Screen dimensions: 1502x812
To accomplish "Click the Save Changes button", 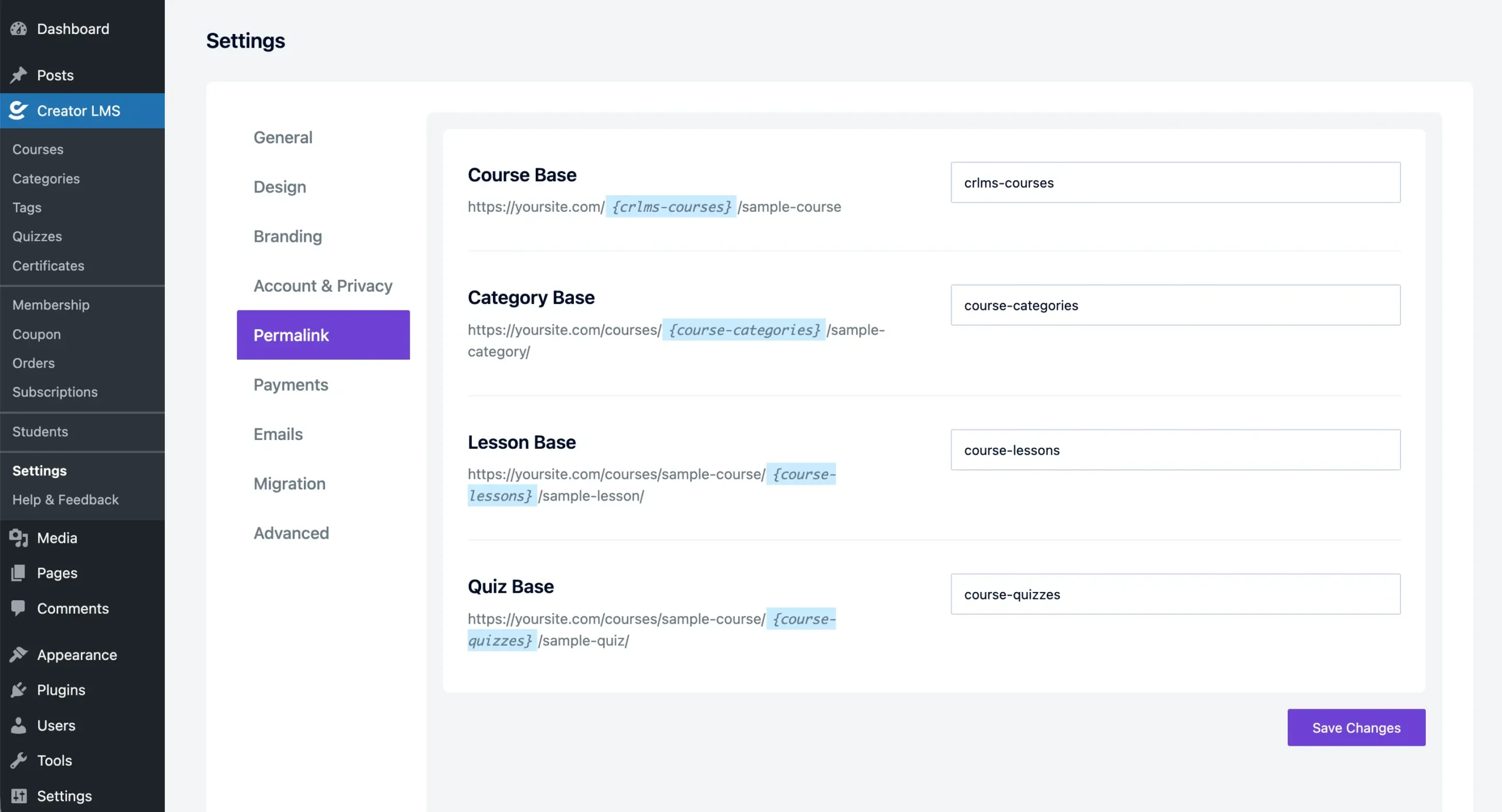I will (x=1356, y=728).
